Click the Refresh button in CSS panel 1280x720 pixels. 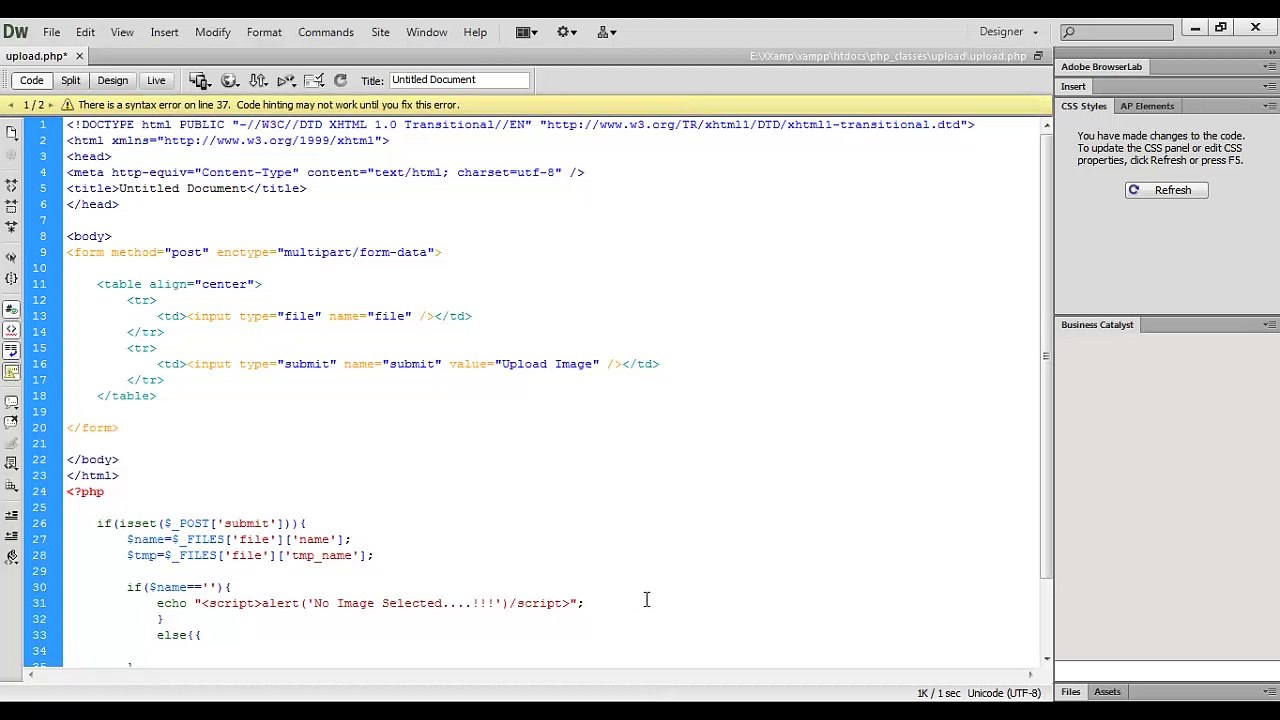click(x=1166, y=190)
